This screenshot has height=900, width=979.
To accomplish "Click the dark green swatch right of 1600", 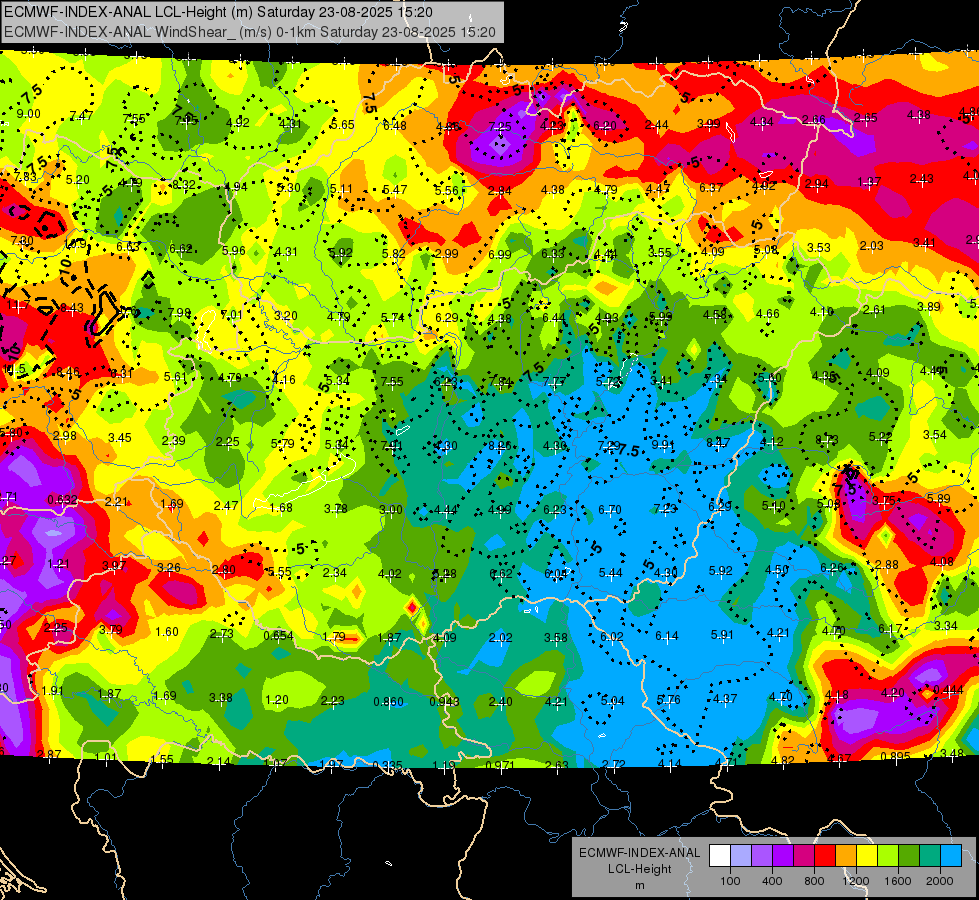I will click(909, 856).
